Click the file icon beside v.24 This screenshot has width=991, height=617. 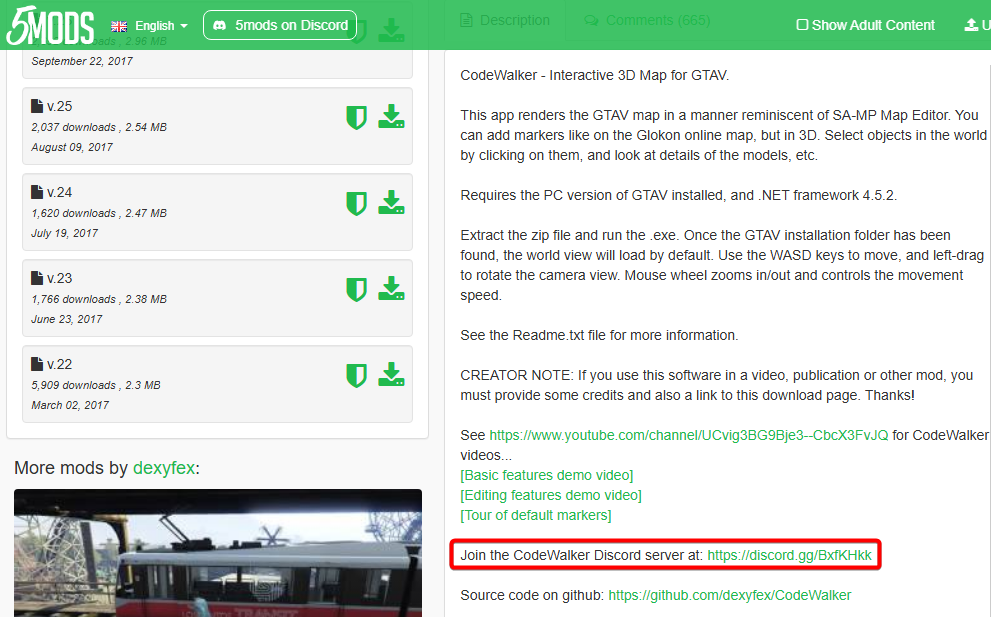click(37, 192)
